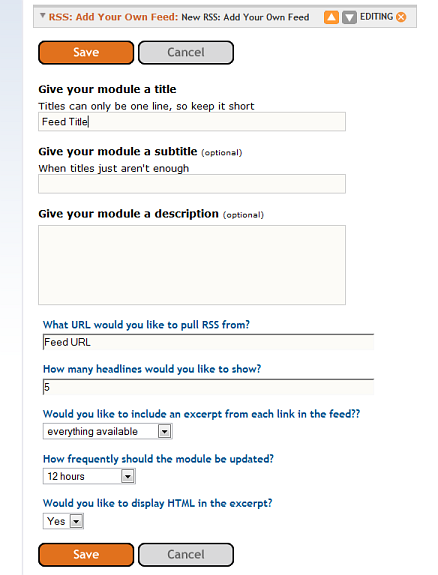Click the orange move-up arrow icon
The width and height of the screenshot is (438, 575).
(x=331, y=17)
